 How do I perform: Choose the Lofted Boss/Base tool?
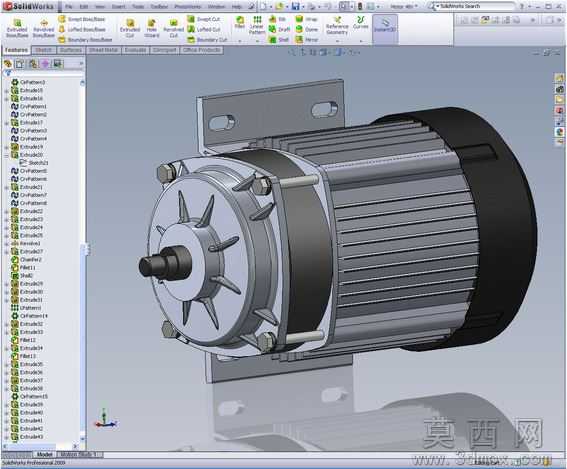coord(82,29)
